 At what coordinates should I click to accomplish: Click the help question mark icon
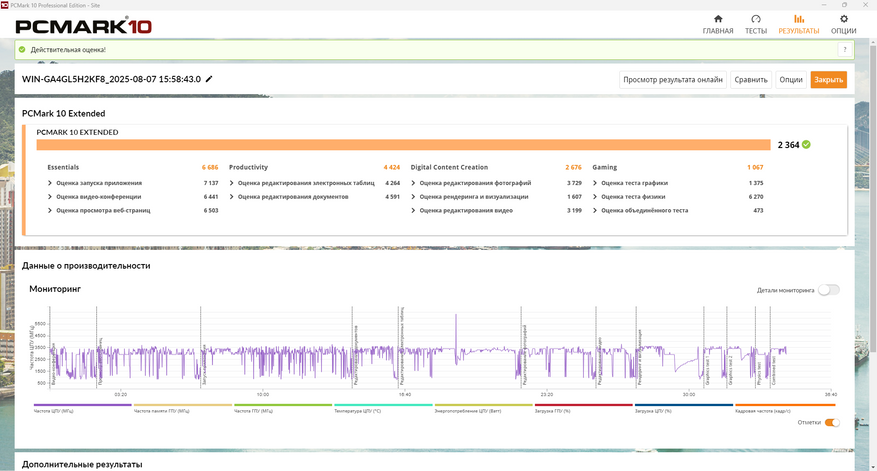(x=845, y=49)
